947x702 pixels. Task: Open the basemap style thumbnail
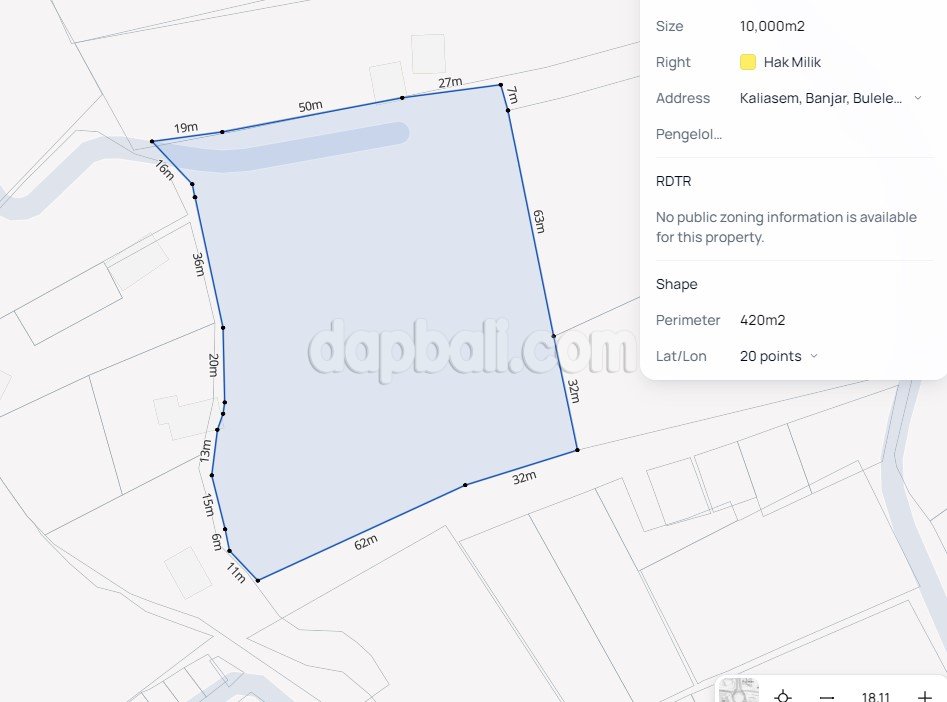point(739,692)
